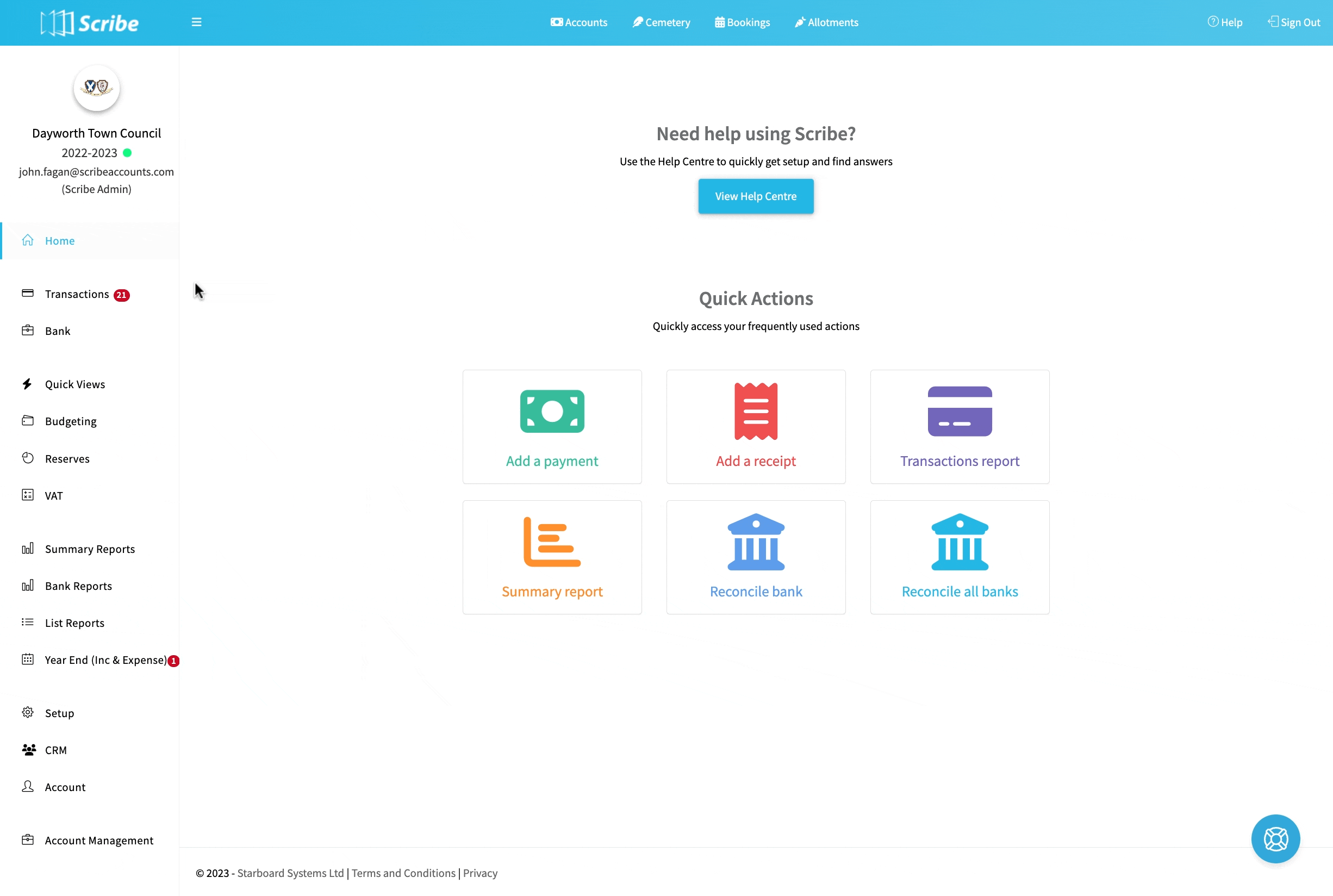Select the Transactions report label

(x=960, y=461)
